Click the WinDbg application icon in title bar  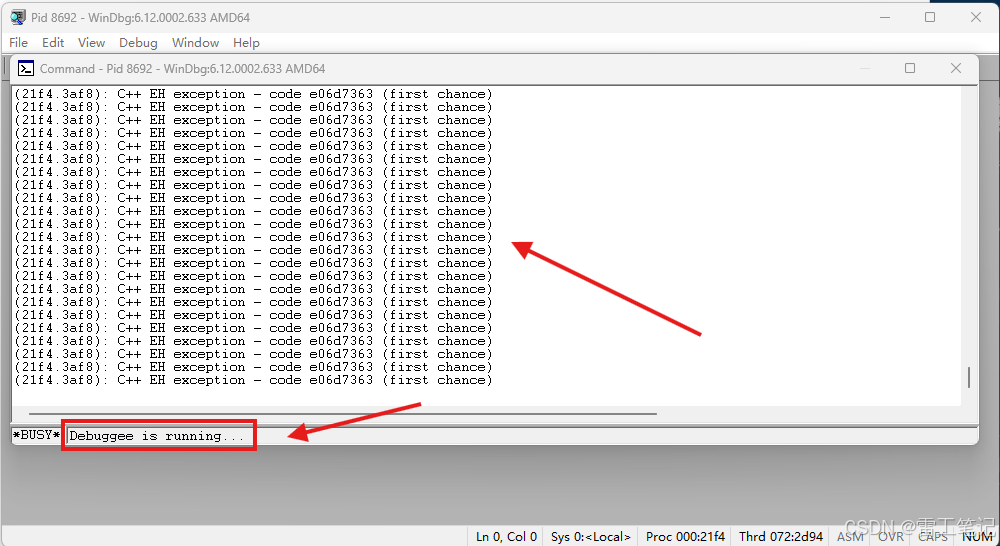tap(18, 17)
